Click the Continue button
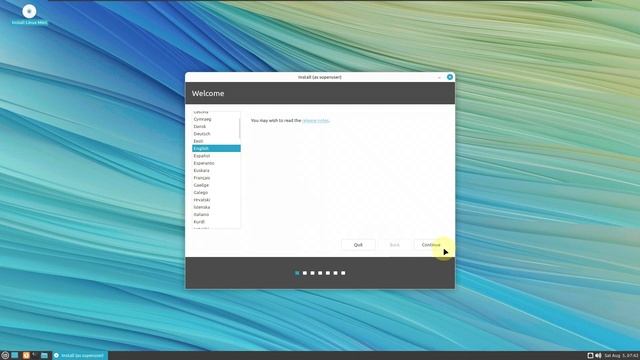Viewport: 640px width, 360px height. [x=431, y=245]
